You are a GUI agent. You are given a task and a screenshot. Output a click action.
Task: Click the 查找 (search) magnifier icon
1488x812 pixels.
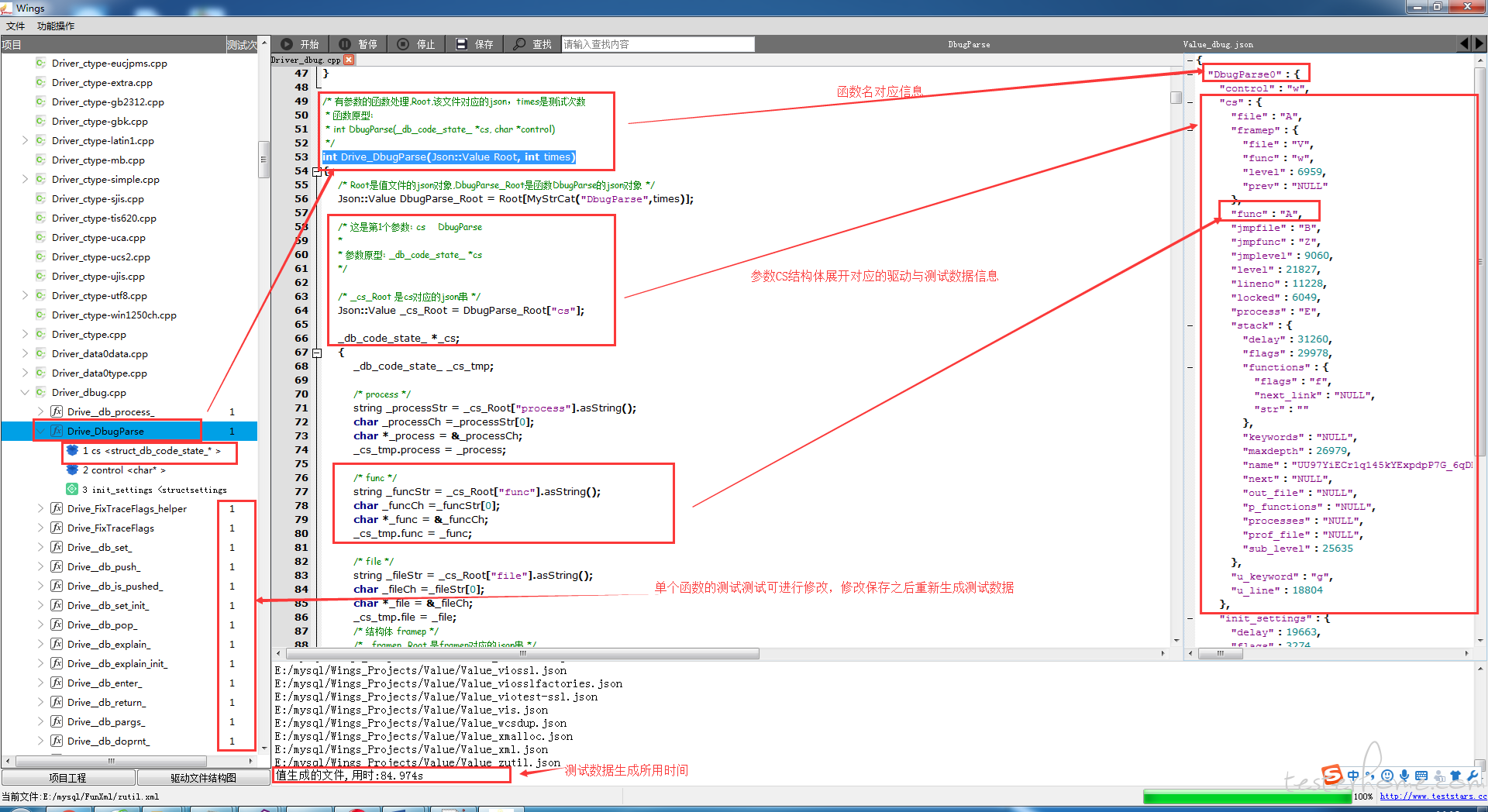click(x=519, y=44)
